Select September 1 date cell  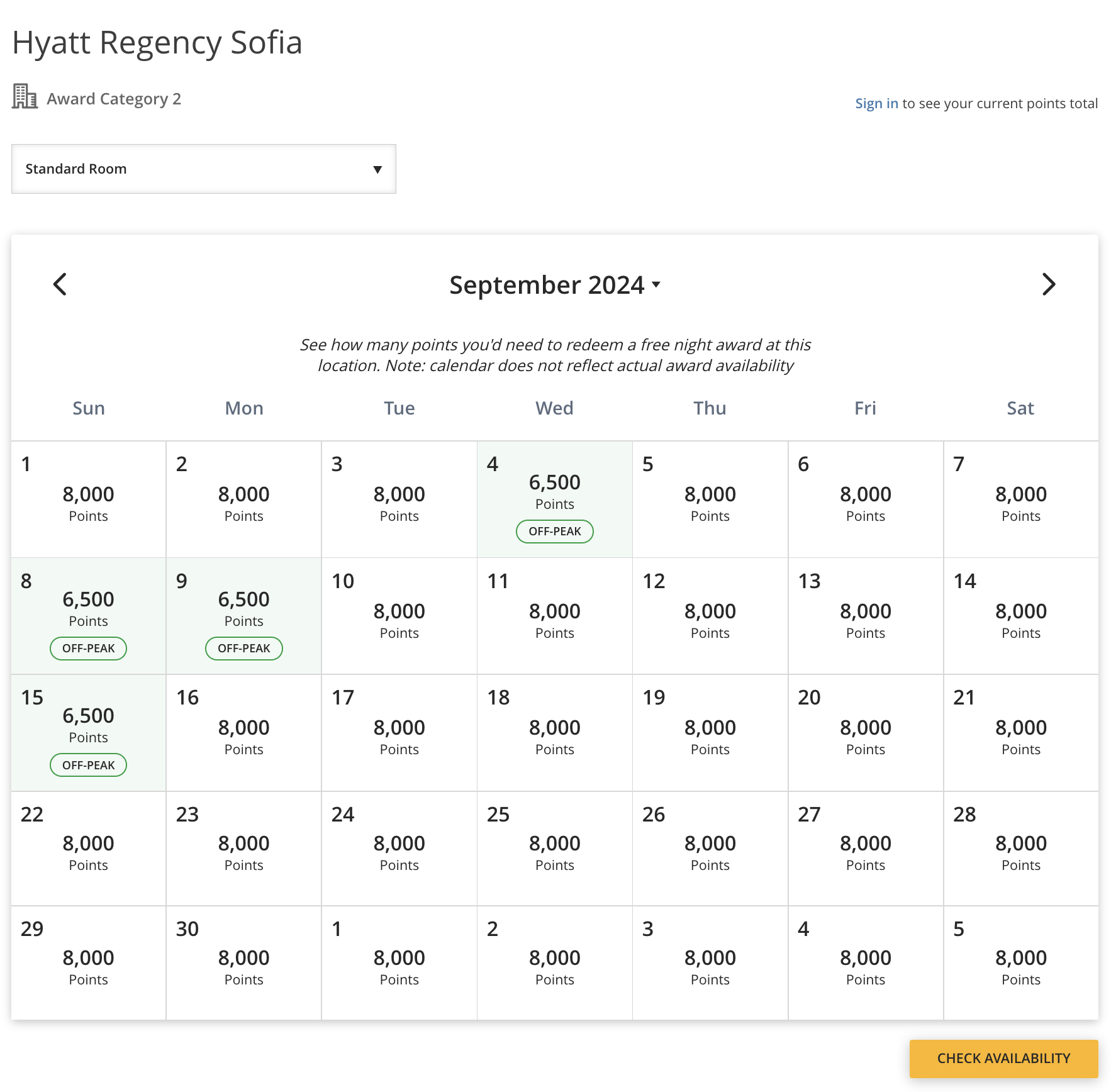(x=89, y=499)
